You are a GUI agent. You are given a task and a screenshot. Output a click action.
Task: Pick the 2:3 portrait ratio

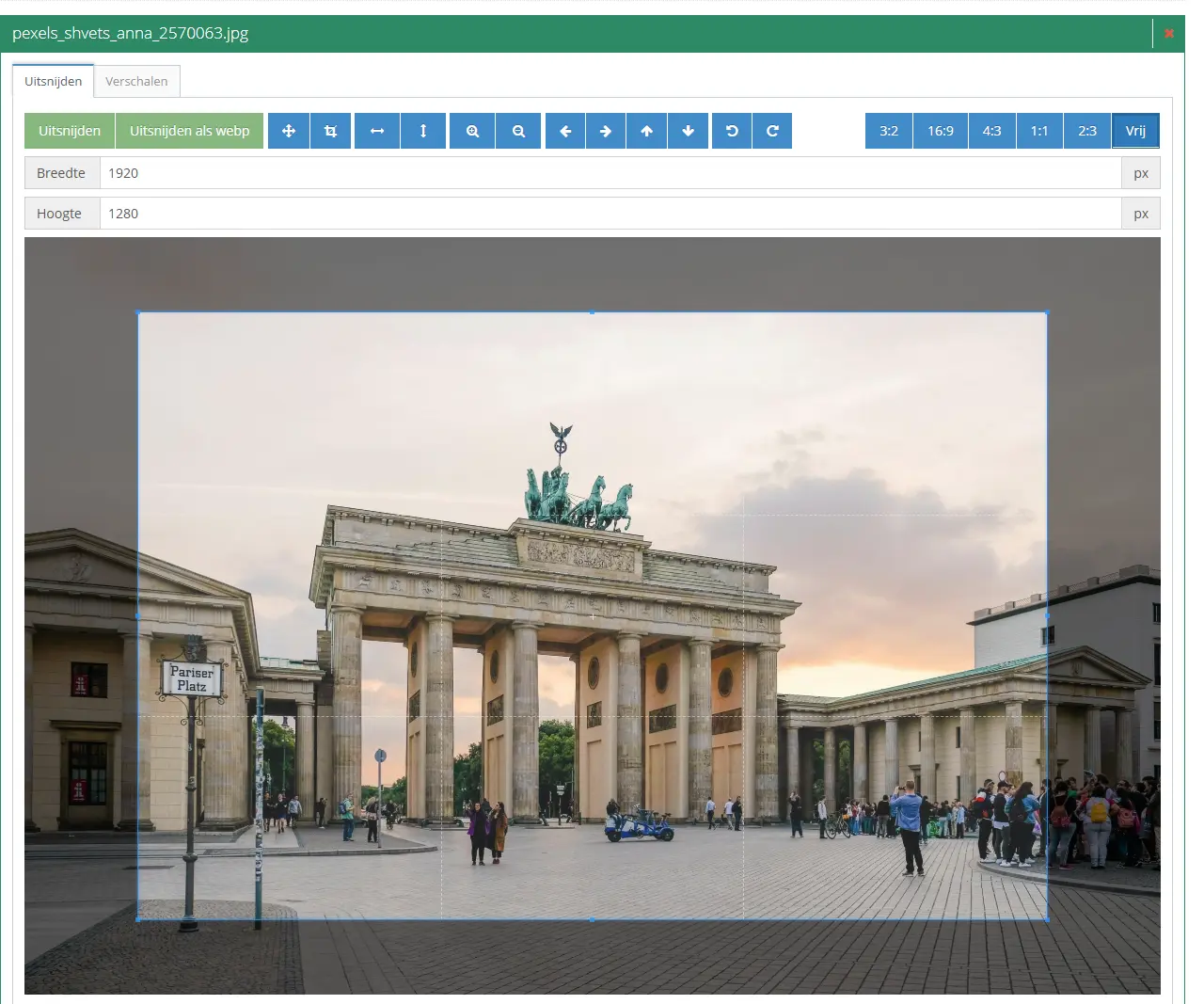tap(1087, 131)
